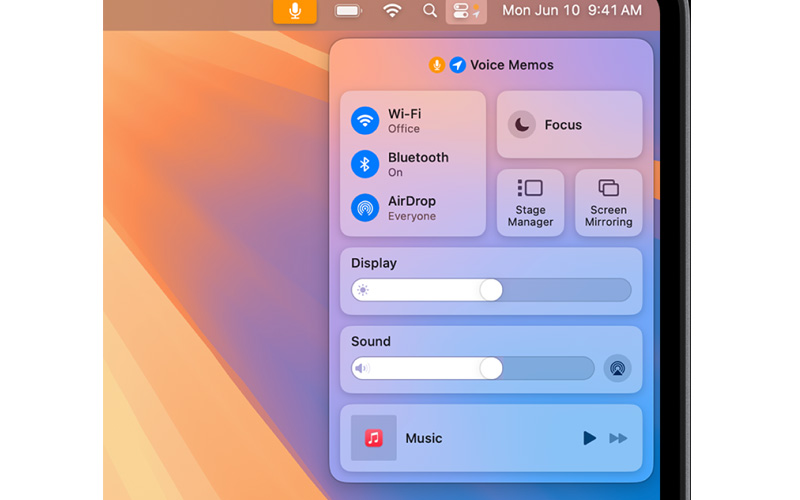Image resolution: width=800 pixels, height=500 pixels.
Task: Skip forward with the fast-forward button
Action: click(618, 438)
